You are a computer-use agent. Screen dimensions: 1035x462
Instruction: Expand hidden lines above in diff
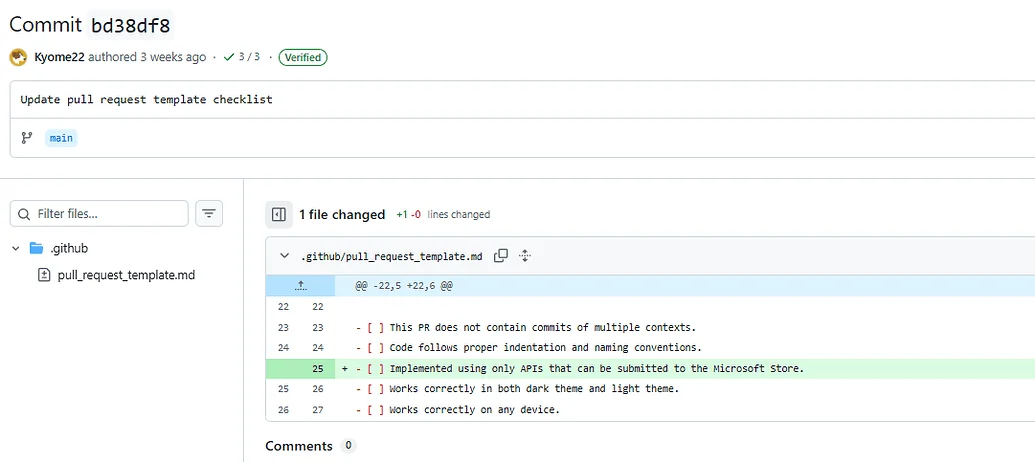click(x=301, y=285)
